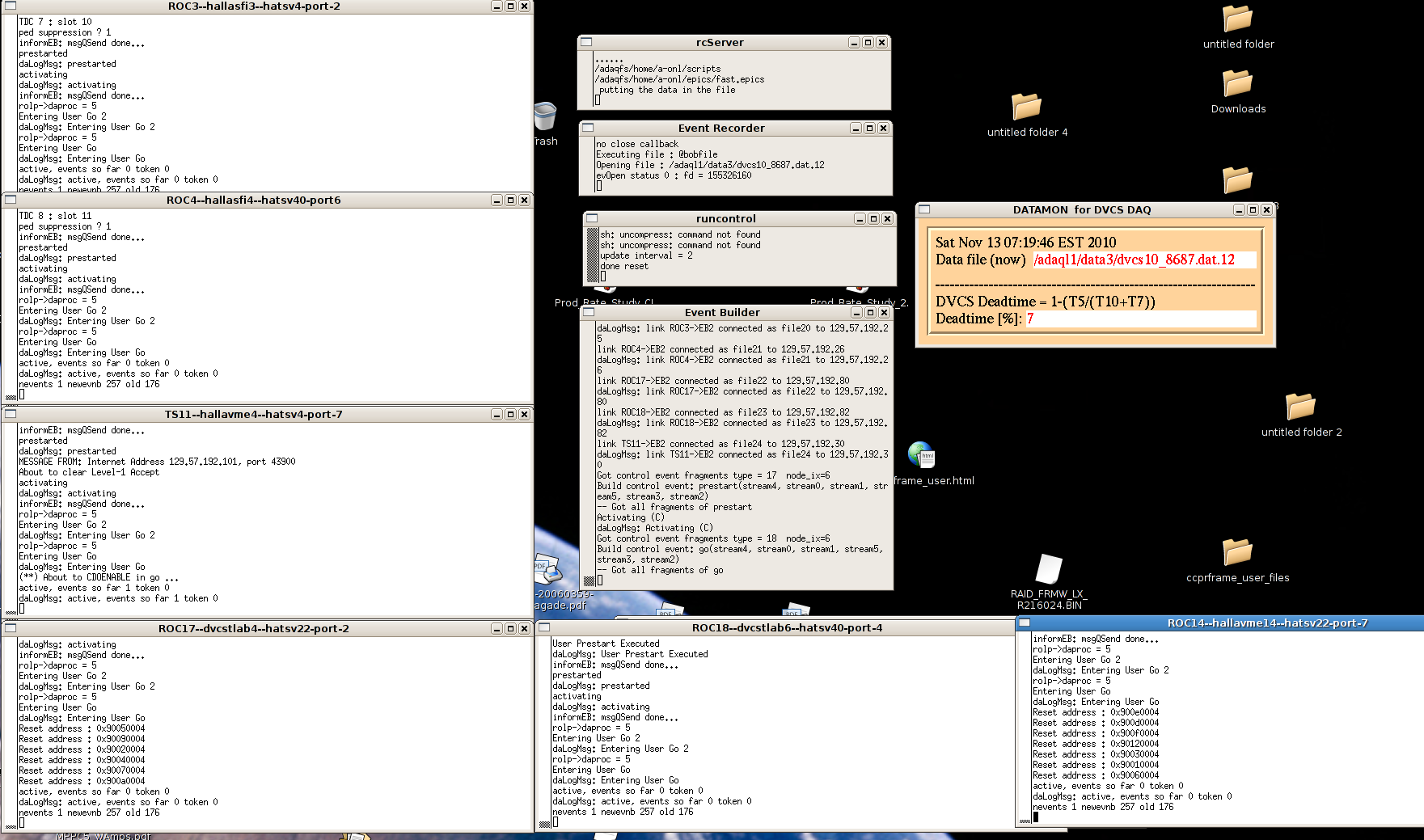Click the DATAMON data file path field
1424x840 pixels.
(x=1144, y=260)
